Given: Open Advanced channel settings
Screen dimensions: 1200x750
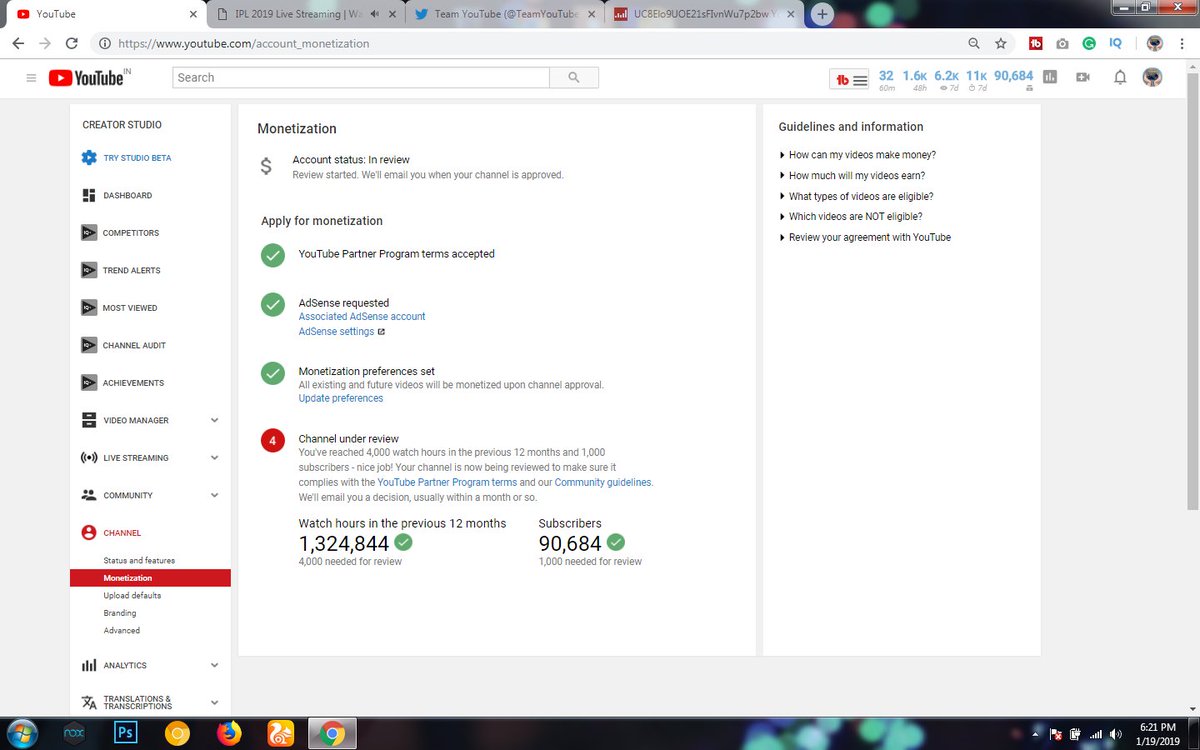Looking at the screenshot, I should click(x=121, y=631).
